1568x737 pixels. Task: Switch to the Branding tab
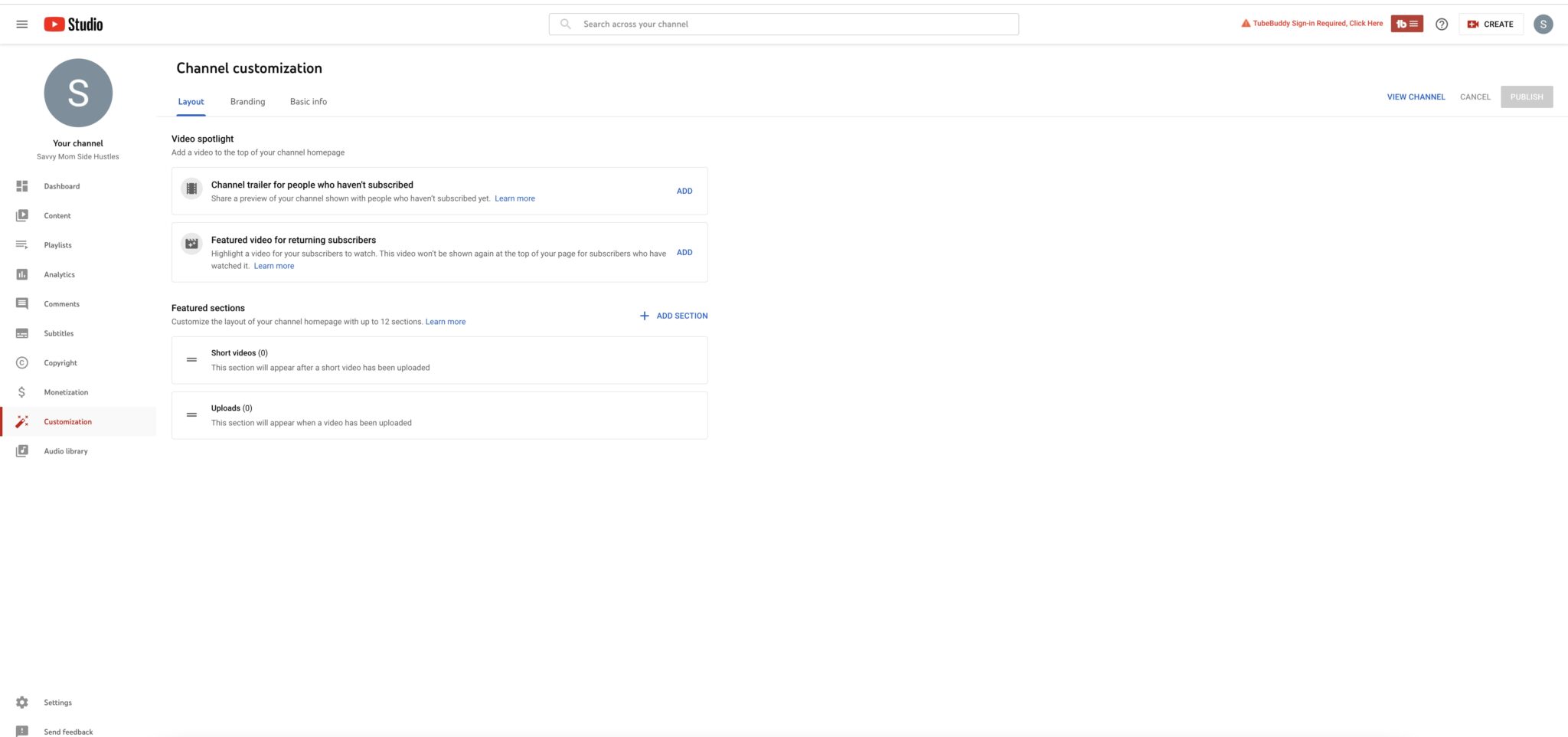coord(247,101)
